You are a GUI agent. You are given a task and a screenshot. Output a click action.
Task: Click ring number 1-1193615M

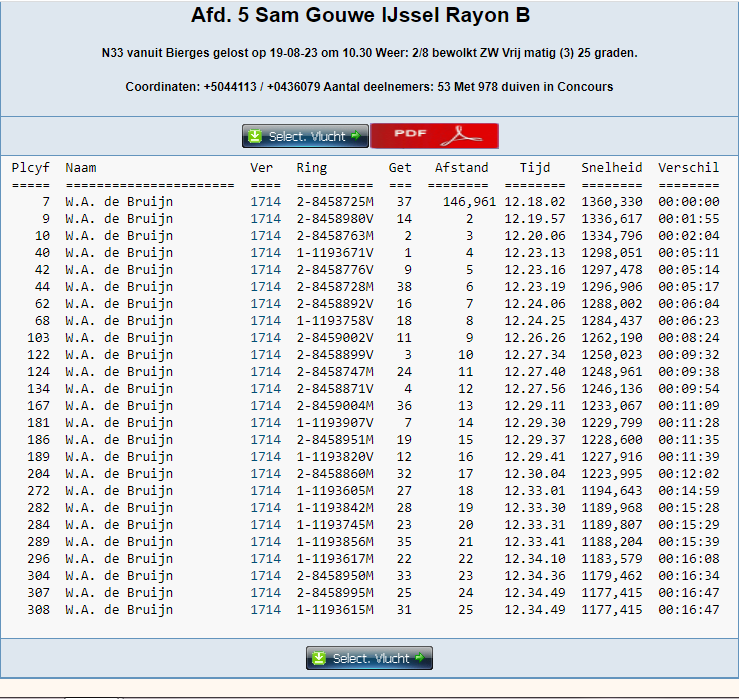pos(335,609)
